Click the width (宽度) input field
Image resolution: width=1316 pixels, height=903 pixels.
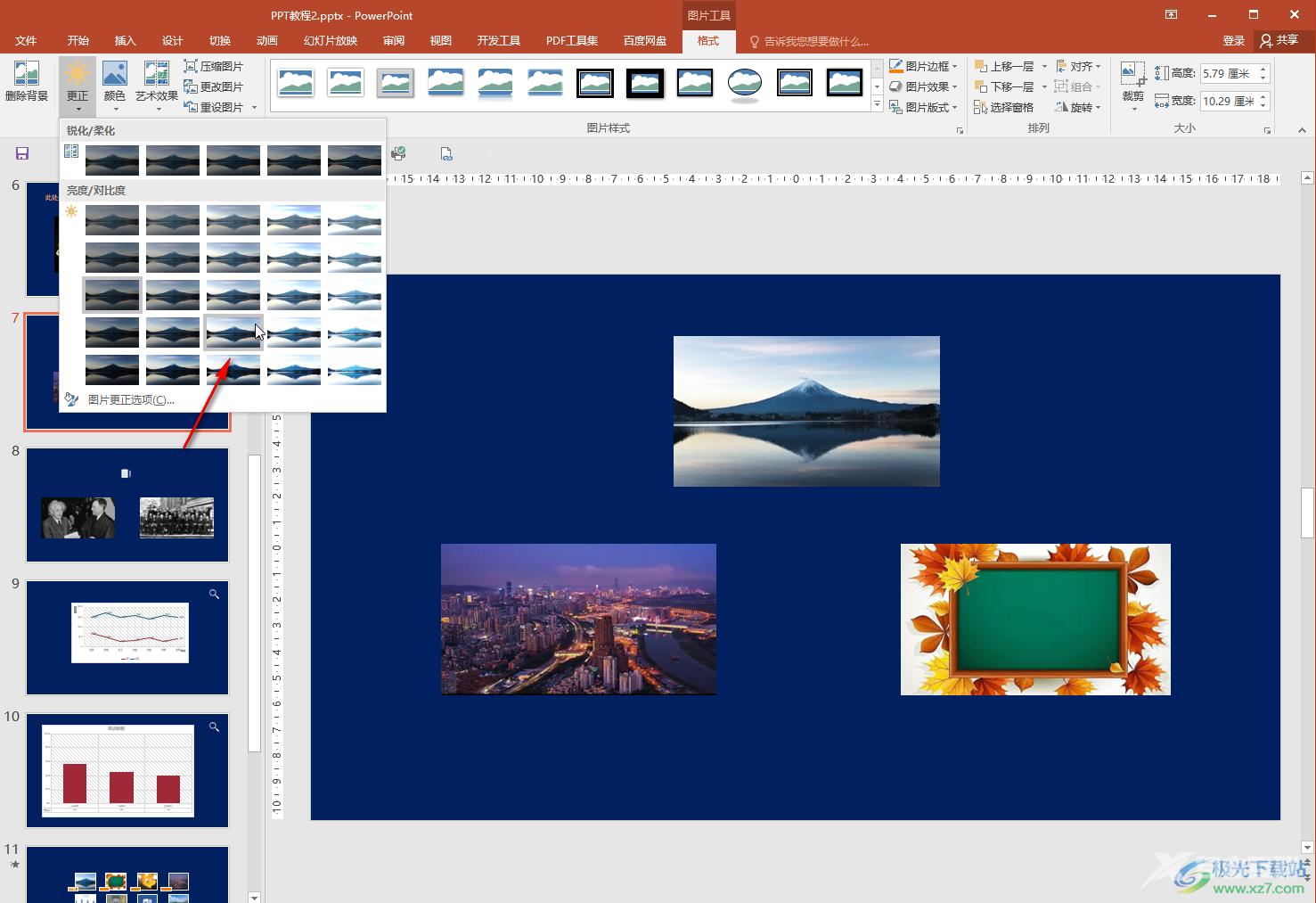click(x=1228, y=101)
